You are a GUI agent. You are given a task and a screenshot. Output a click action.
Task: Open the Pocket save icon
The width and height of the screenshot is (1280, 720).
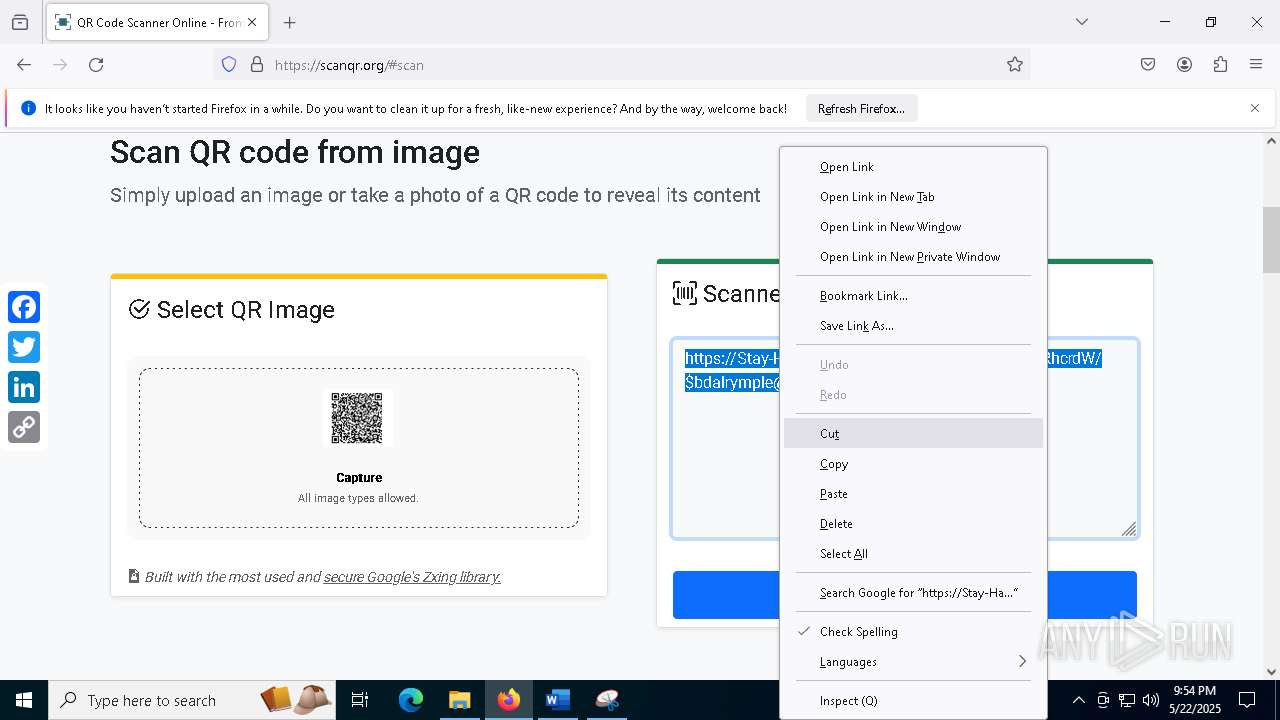(x=1148, y=65)
